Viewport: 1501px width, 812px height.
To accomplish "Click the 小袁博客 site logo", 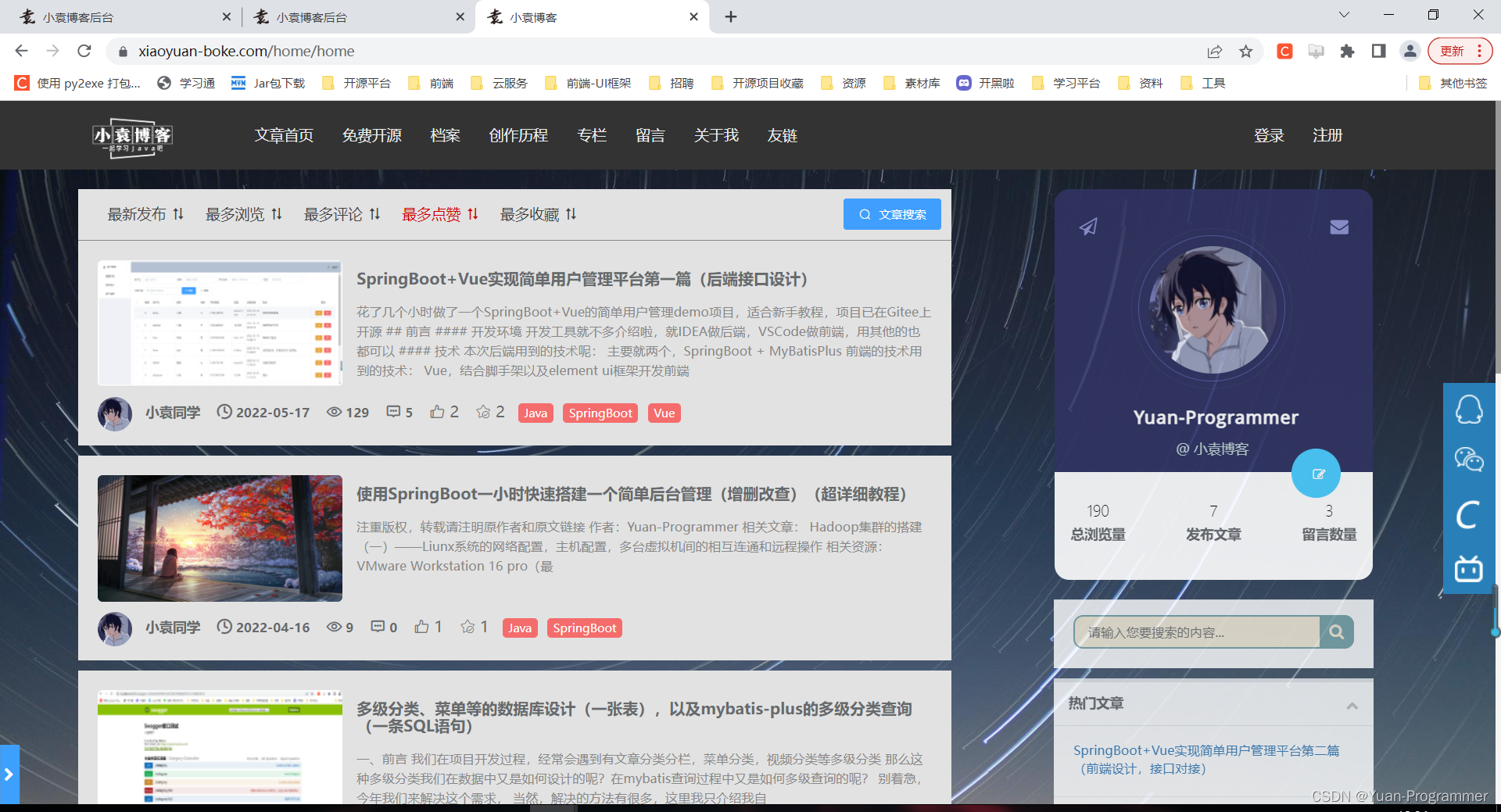I will coord(132,138).
